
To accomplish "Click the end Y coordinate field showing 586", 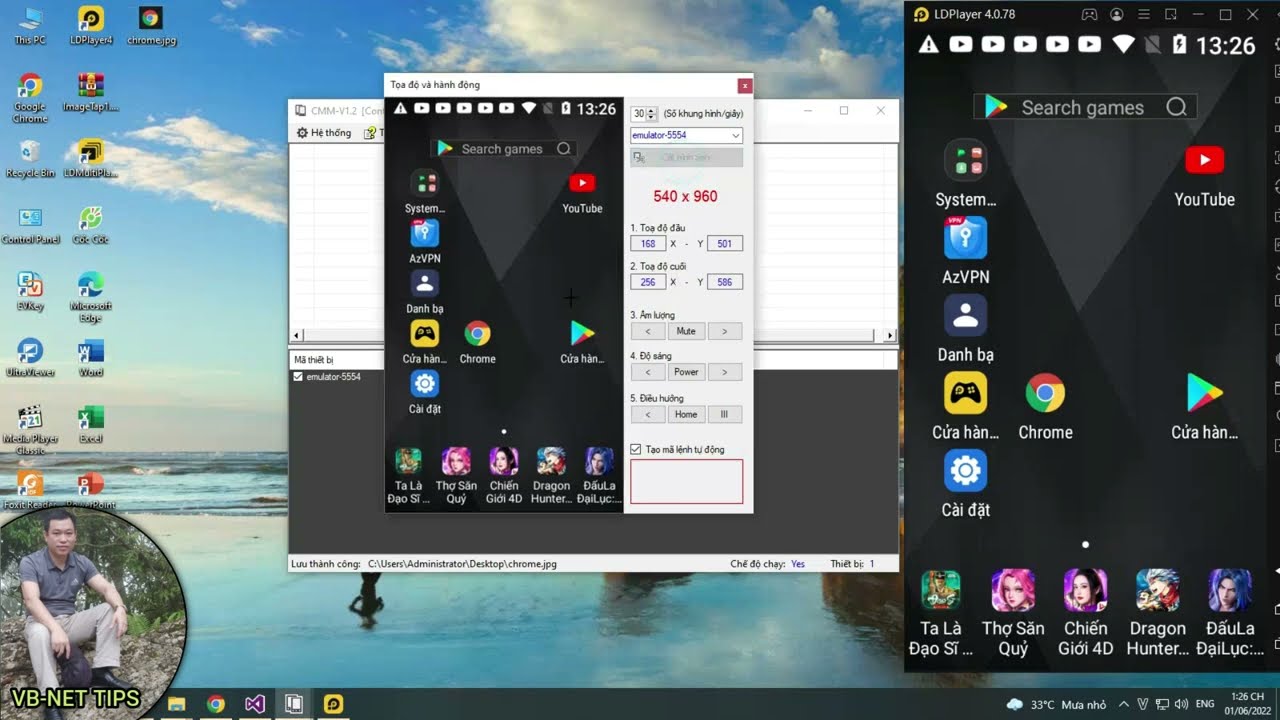I will coord(725,282).
